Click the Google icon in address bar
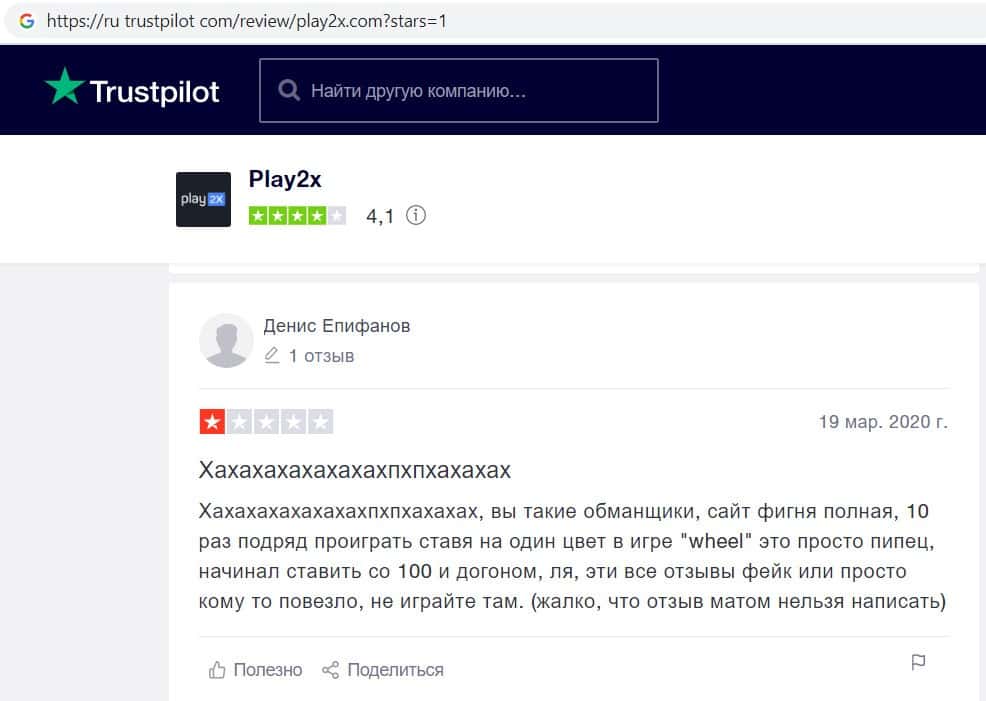Viewport: 986px width, 701px height. 26,21
